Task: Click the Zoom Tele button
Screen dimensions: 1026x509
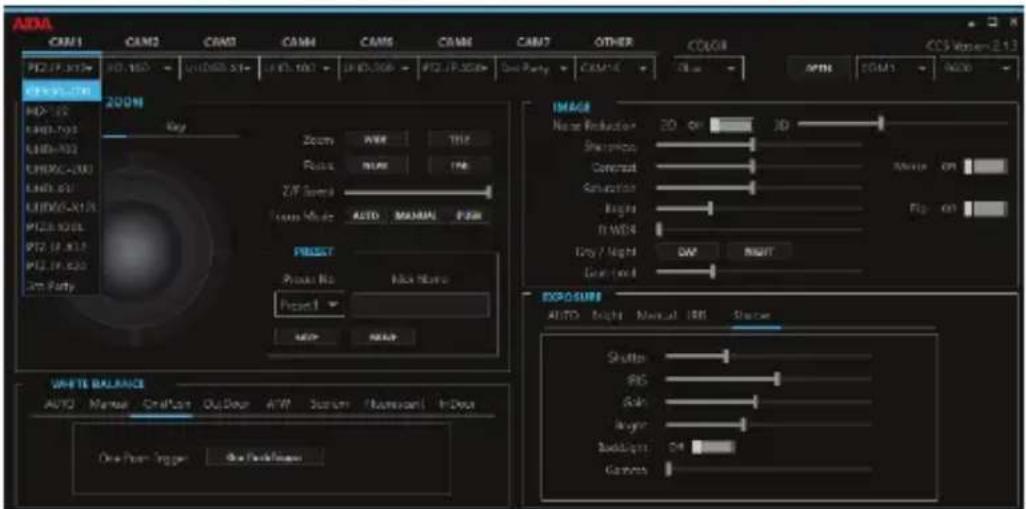Action: point(459,140)
